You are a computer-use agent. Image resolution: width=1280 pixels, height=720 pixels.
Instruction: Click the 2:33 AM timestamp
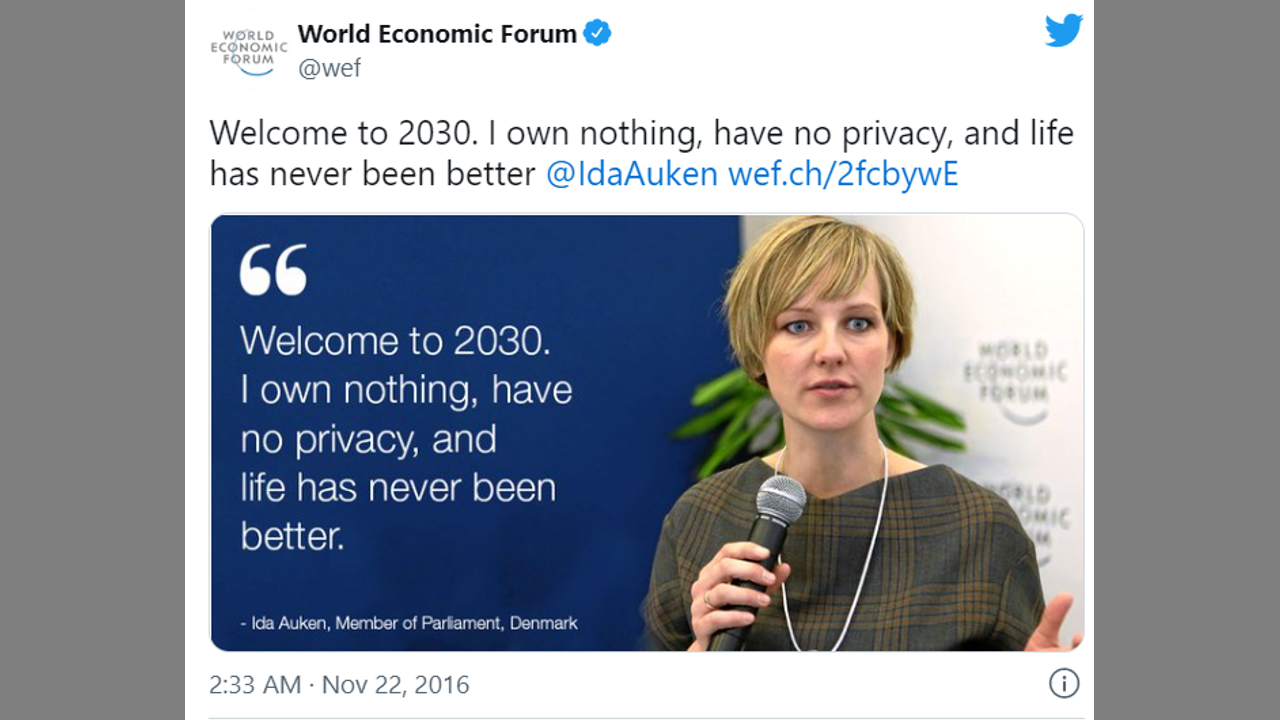coord(255,684)
